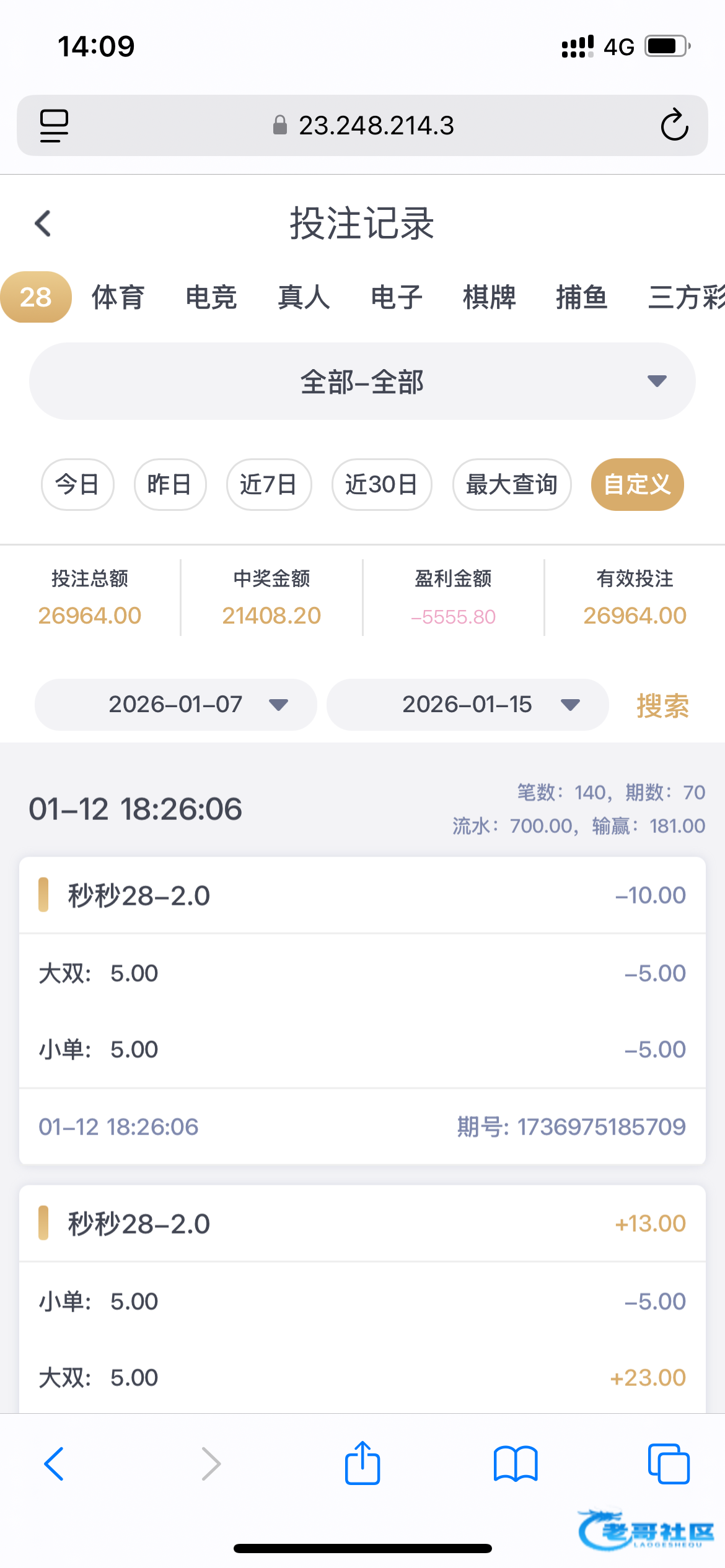Reload the page with the refresh icon
The height and width of the screenshot is (1568, 725).
674,126
